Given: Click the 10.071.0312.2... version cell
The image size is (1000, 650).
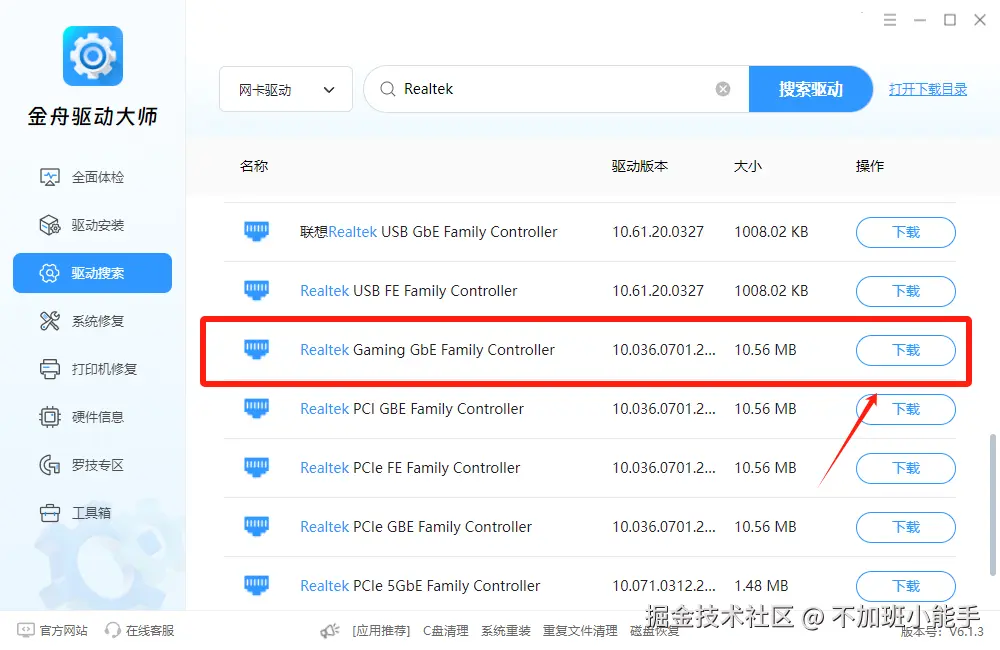Looking at the screenshot, I should [x=664, y=586].
